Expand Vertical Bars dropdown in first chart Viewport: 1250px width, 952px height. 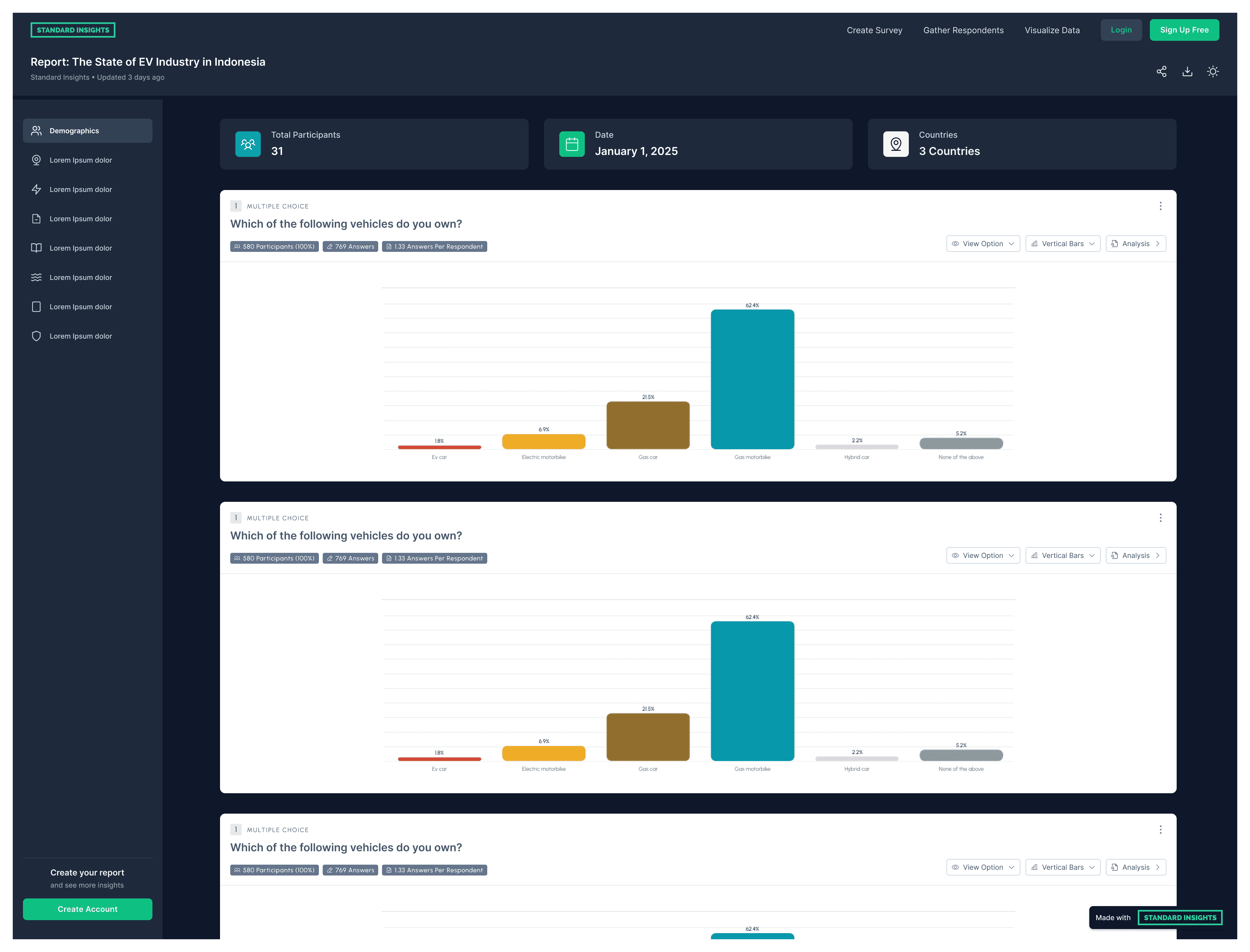tap(1062, 244)
